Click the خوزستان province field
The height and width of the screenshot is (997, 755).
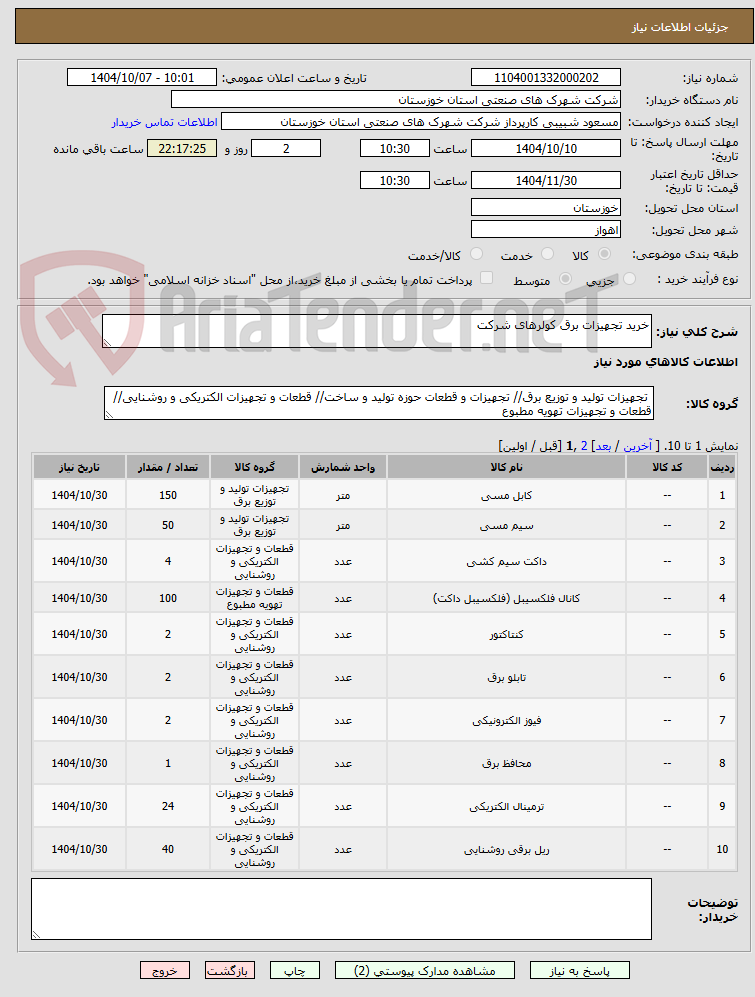pos(546,208)
